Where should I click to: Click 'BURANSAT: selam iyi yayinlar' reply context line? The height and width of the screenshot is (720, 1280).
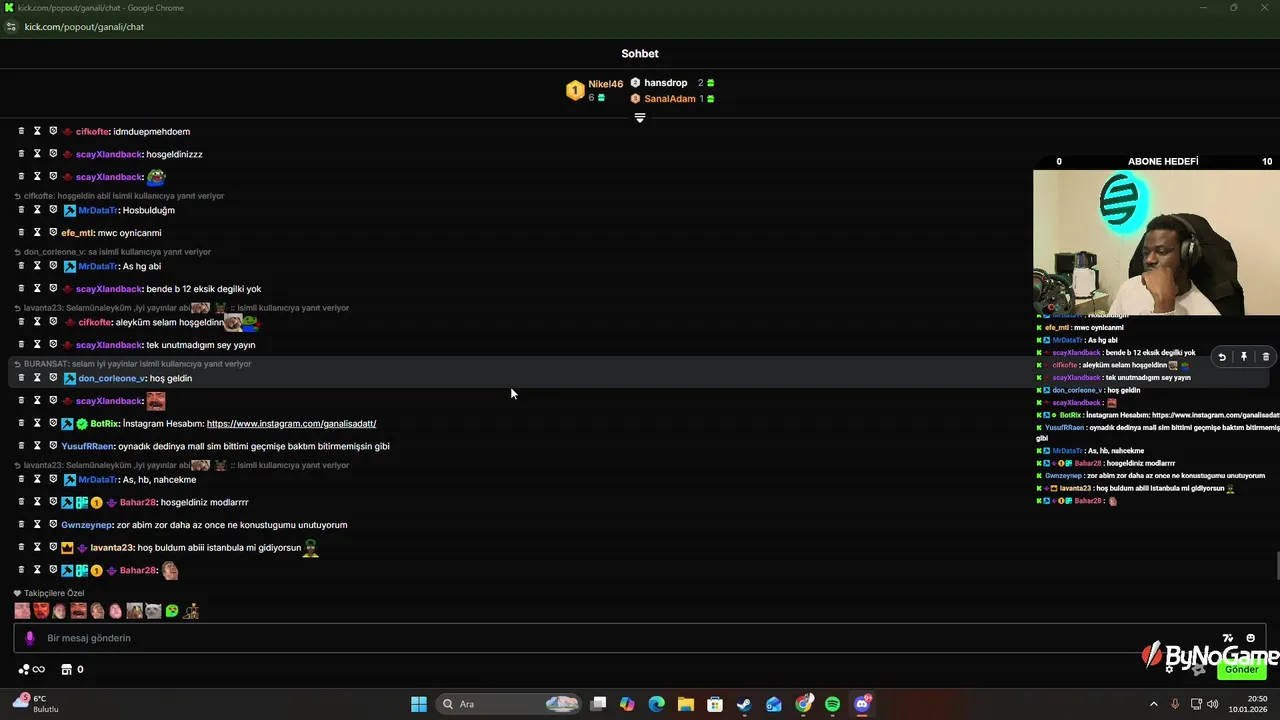pos(132,364)
